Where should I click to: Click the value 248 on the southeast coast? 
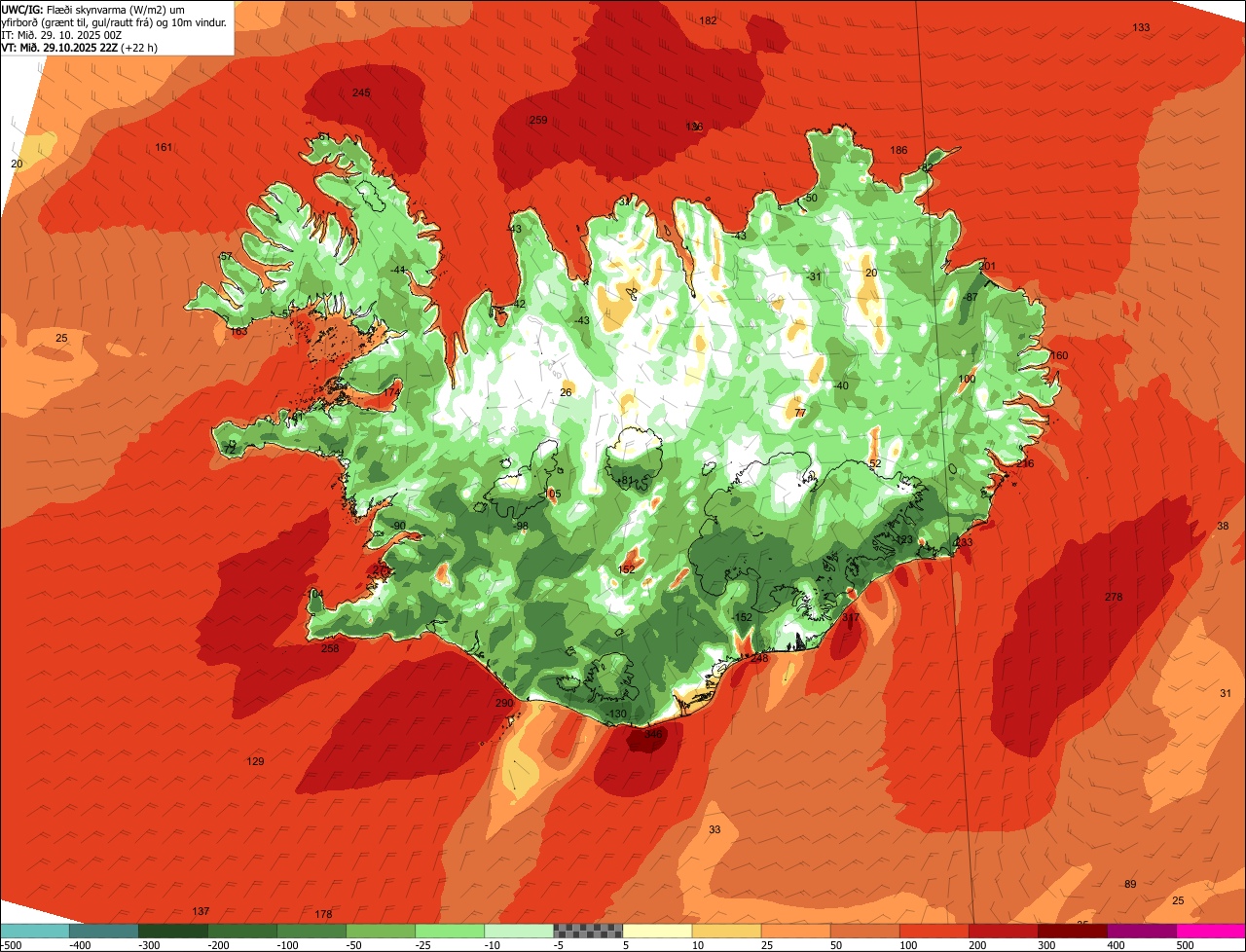click(759, 658)
